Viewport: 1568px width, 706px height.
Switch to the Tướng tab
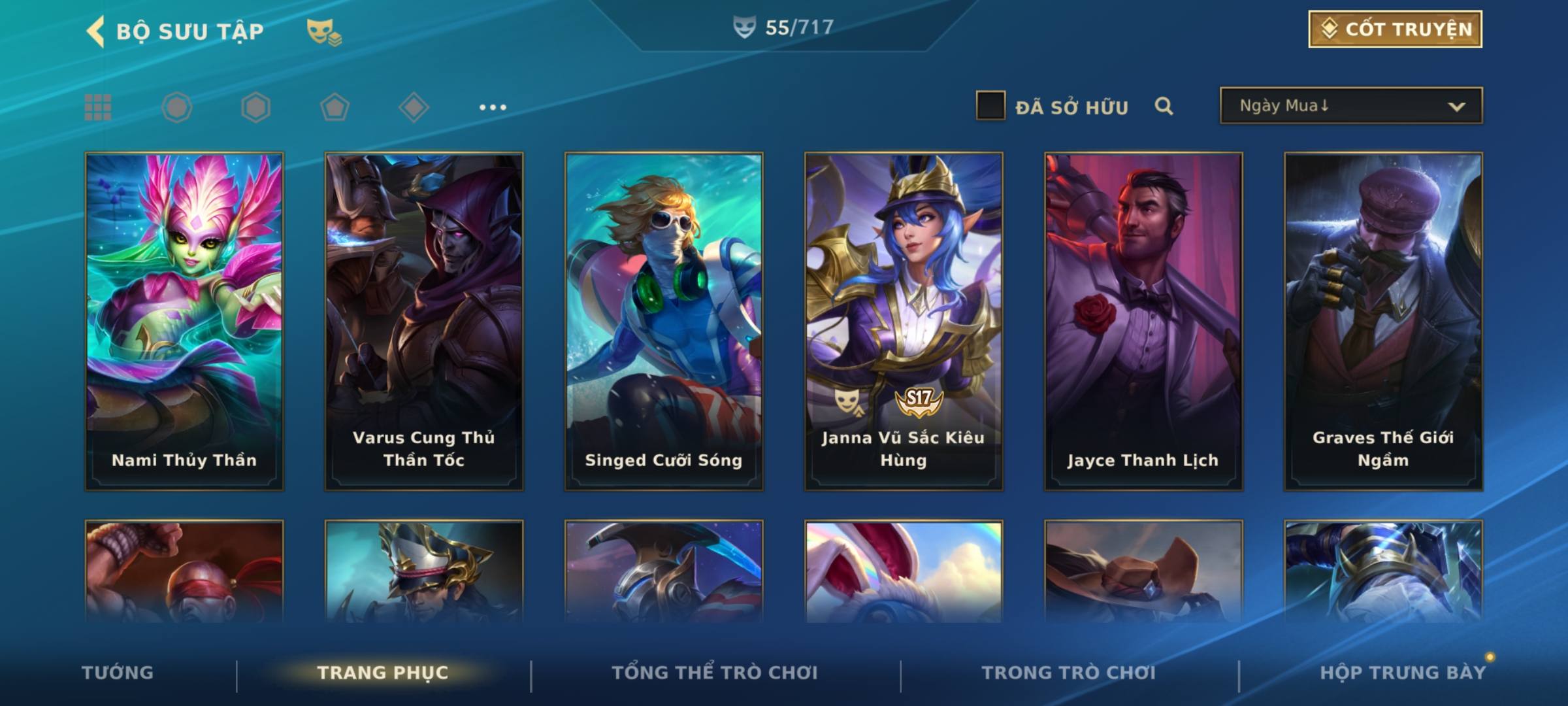coord(118,672)
